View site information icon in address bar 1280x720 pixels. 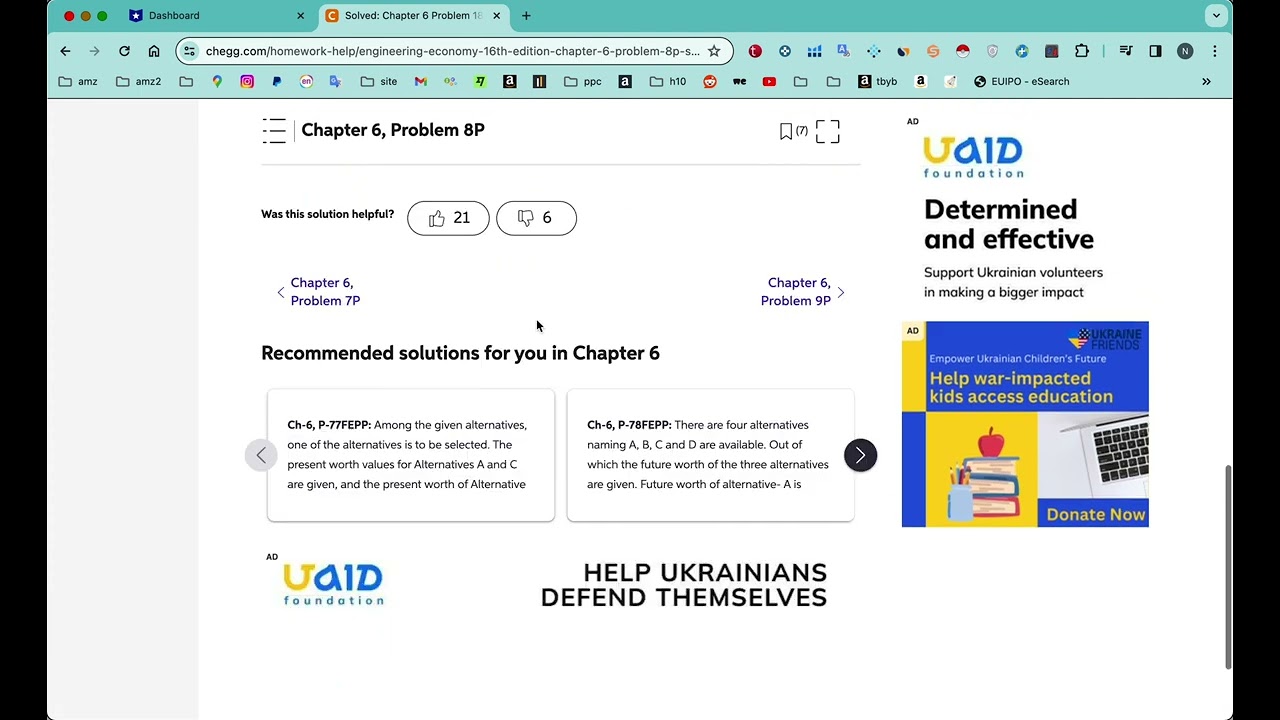point(190,51)
